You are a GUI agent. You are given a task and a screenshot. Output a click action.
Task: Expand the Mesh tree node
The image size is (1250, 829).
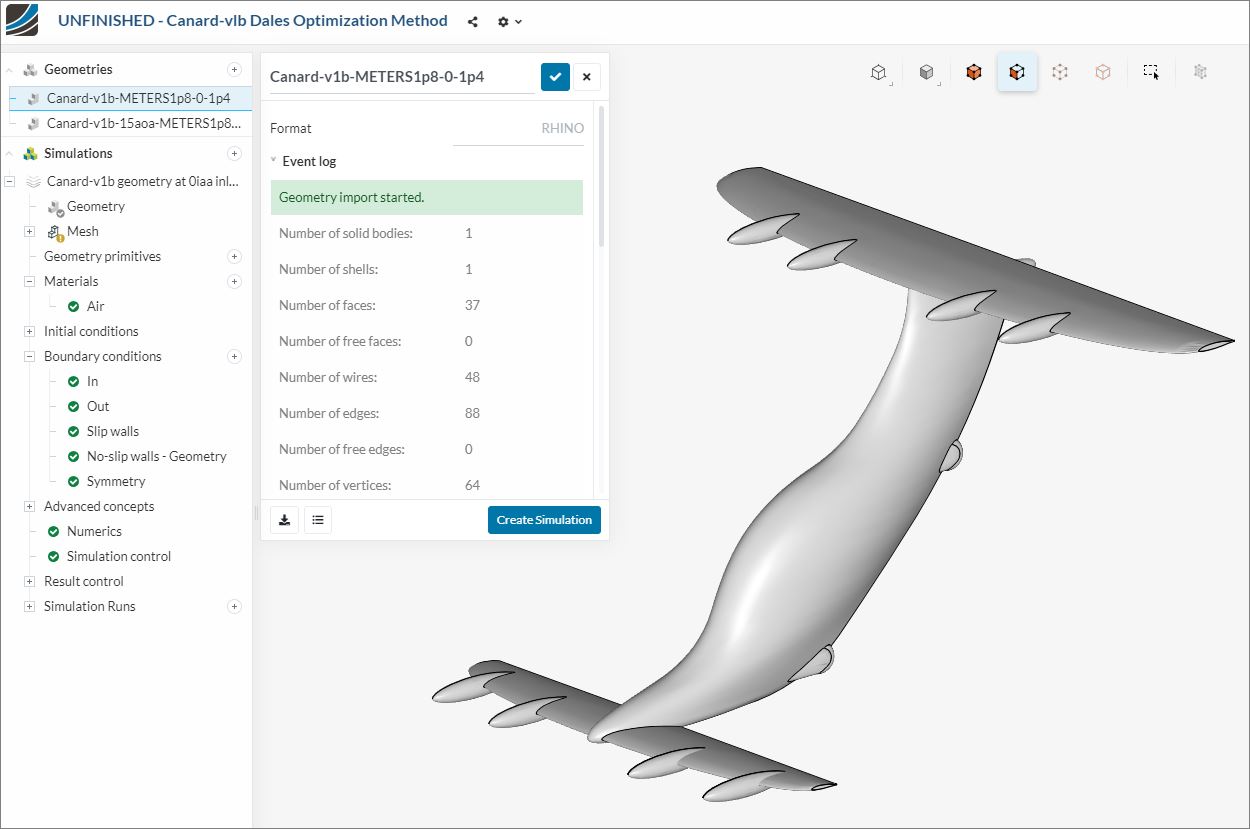click(30, 231)
